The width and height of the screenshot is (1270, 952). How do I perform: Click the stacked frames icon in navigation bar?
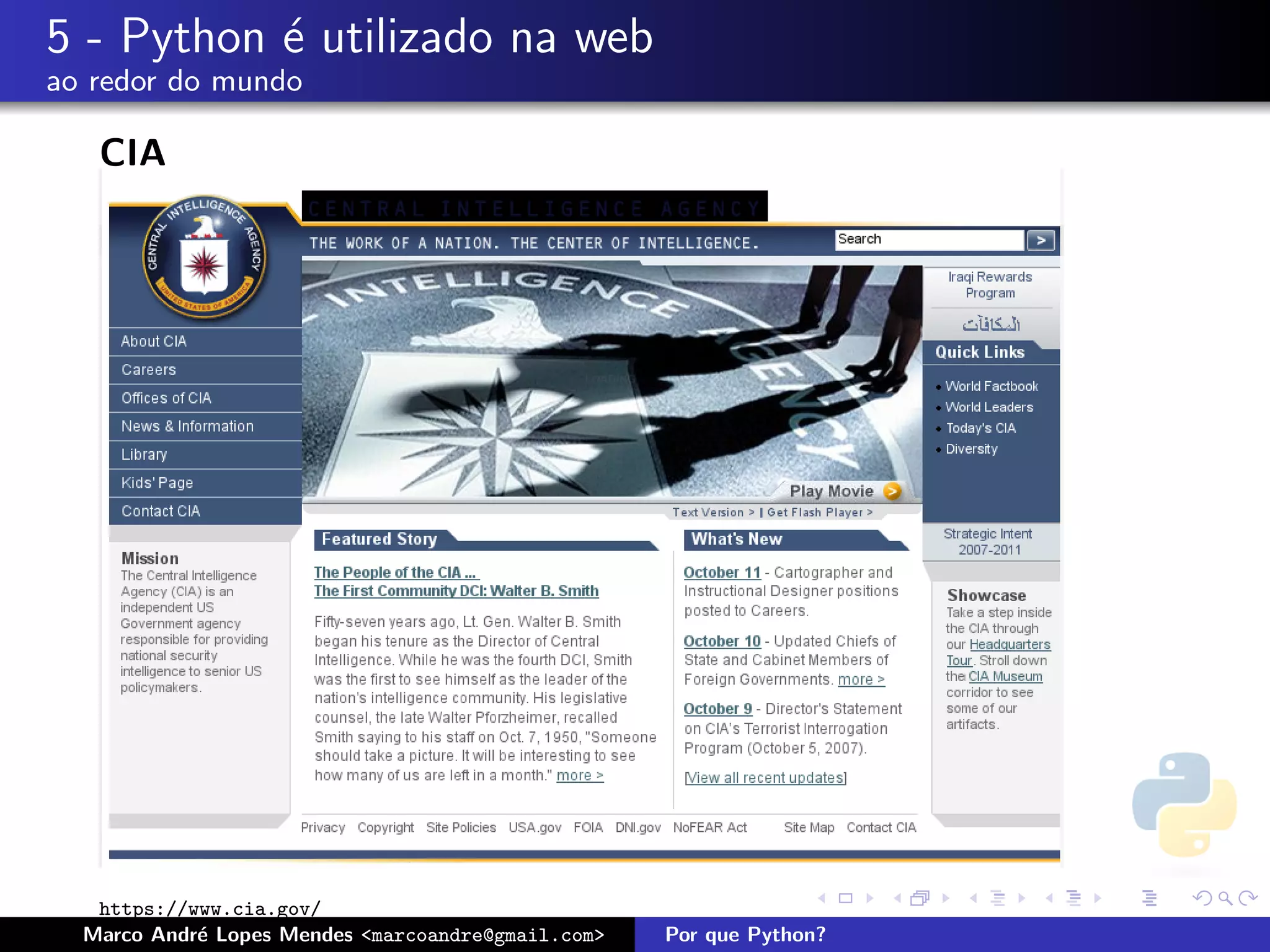pos(920,898)
